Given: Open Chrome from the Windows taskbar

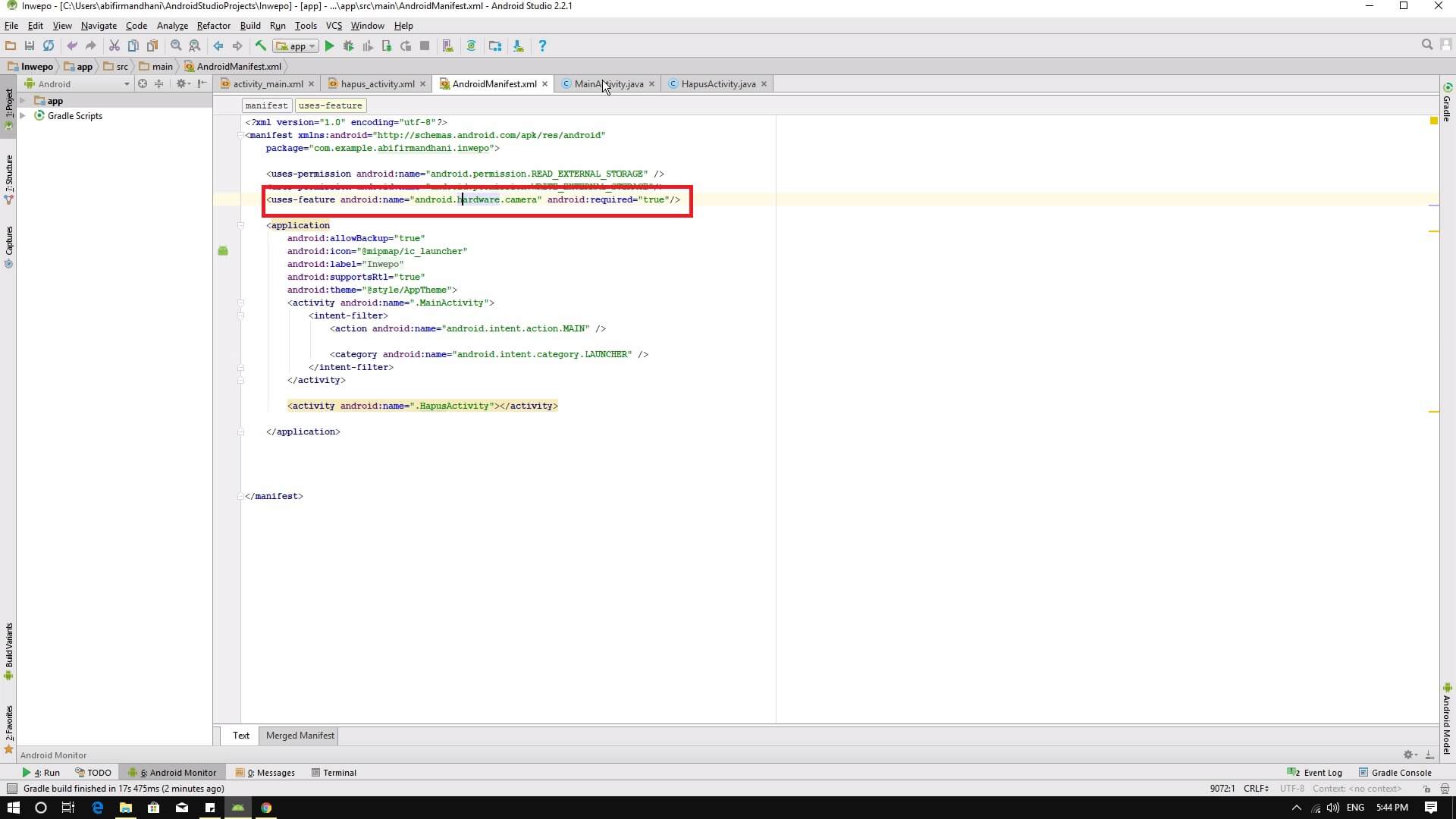Looking at the screenshot, I should (x=266, y=808).
